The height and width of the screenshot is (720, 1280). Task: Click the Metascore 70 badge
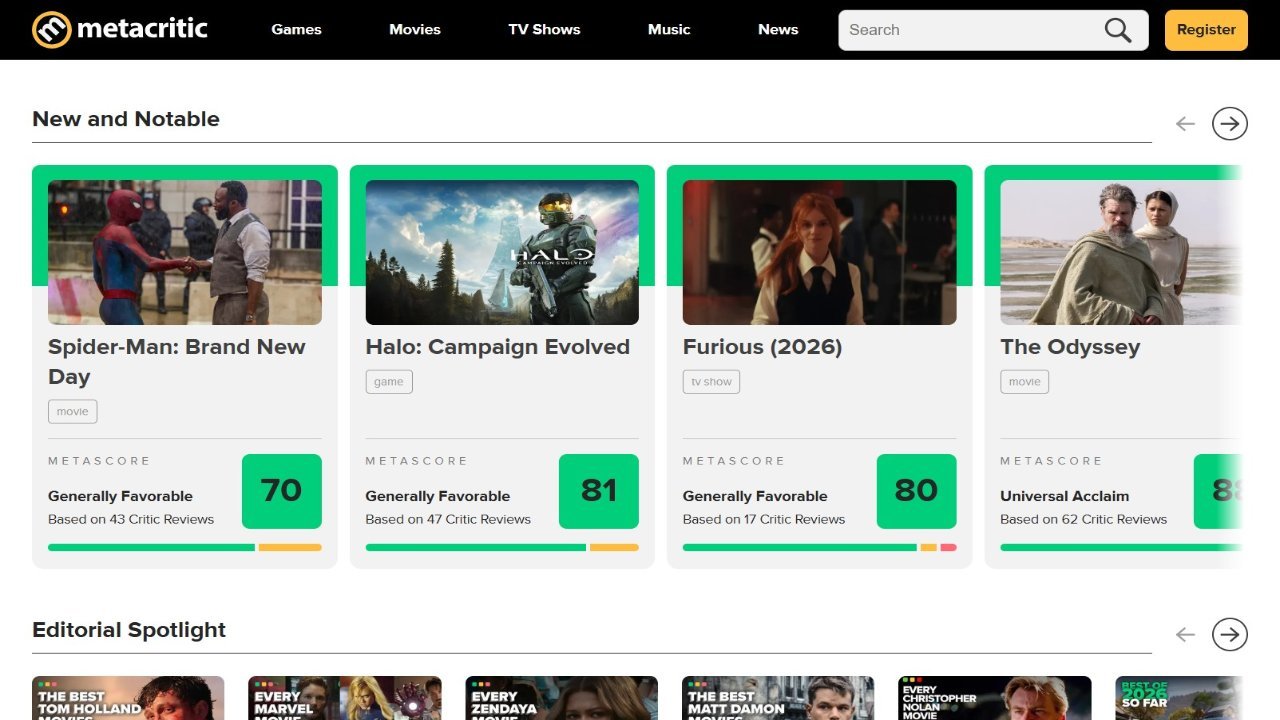click(281, 491)
